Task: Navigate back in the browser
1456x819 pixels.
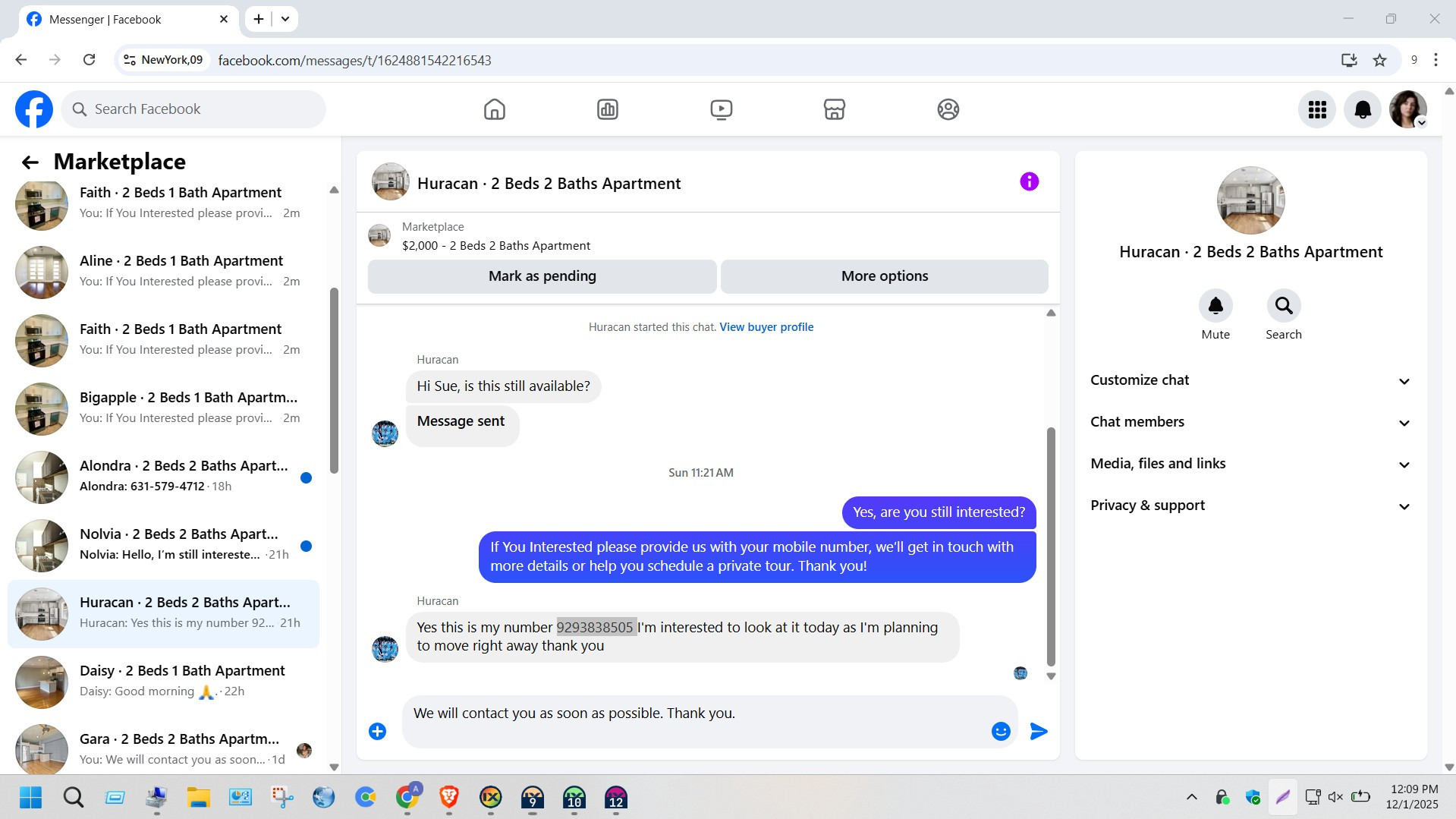Action: pyautogui.click(x=21, y=60)
